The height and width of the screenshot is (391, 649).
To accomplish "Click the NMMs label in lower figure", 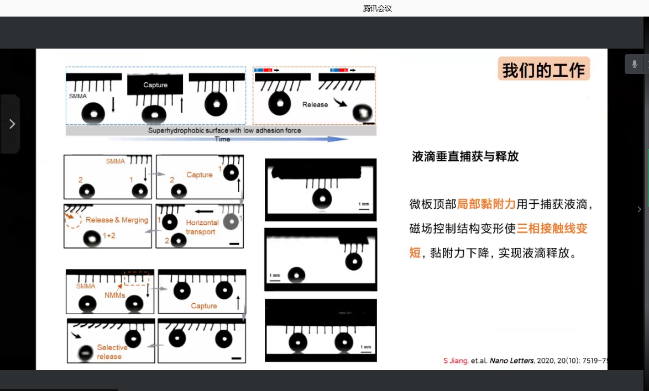I will (x=115, y=295).
